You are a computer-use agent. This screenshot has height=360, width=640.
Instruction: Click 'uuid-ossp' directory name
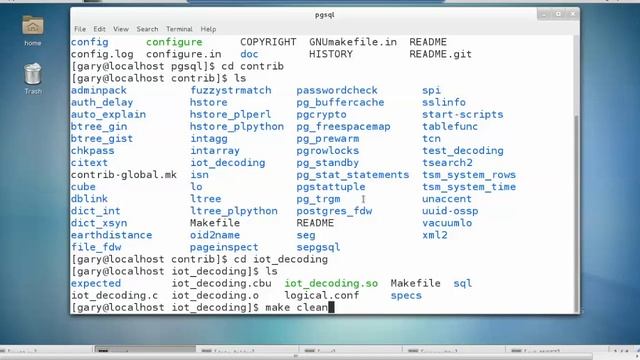[450, 211]
